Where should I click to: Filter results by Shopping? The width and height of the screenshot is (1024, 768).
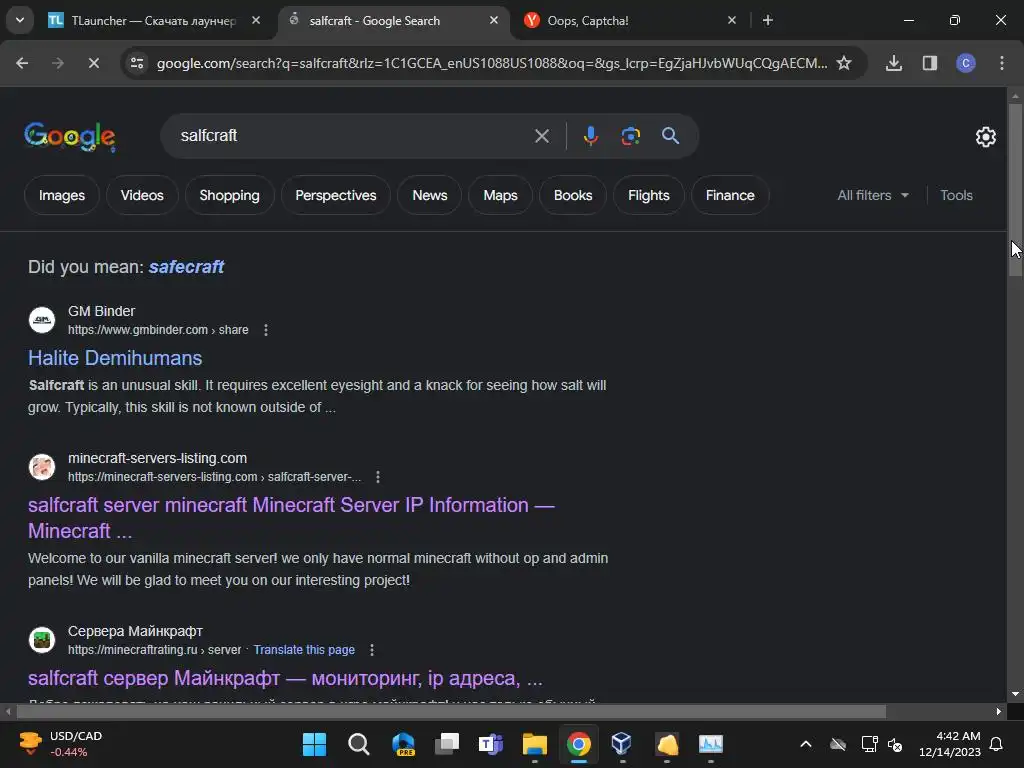click(229, 195)
